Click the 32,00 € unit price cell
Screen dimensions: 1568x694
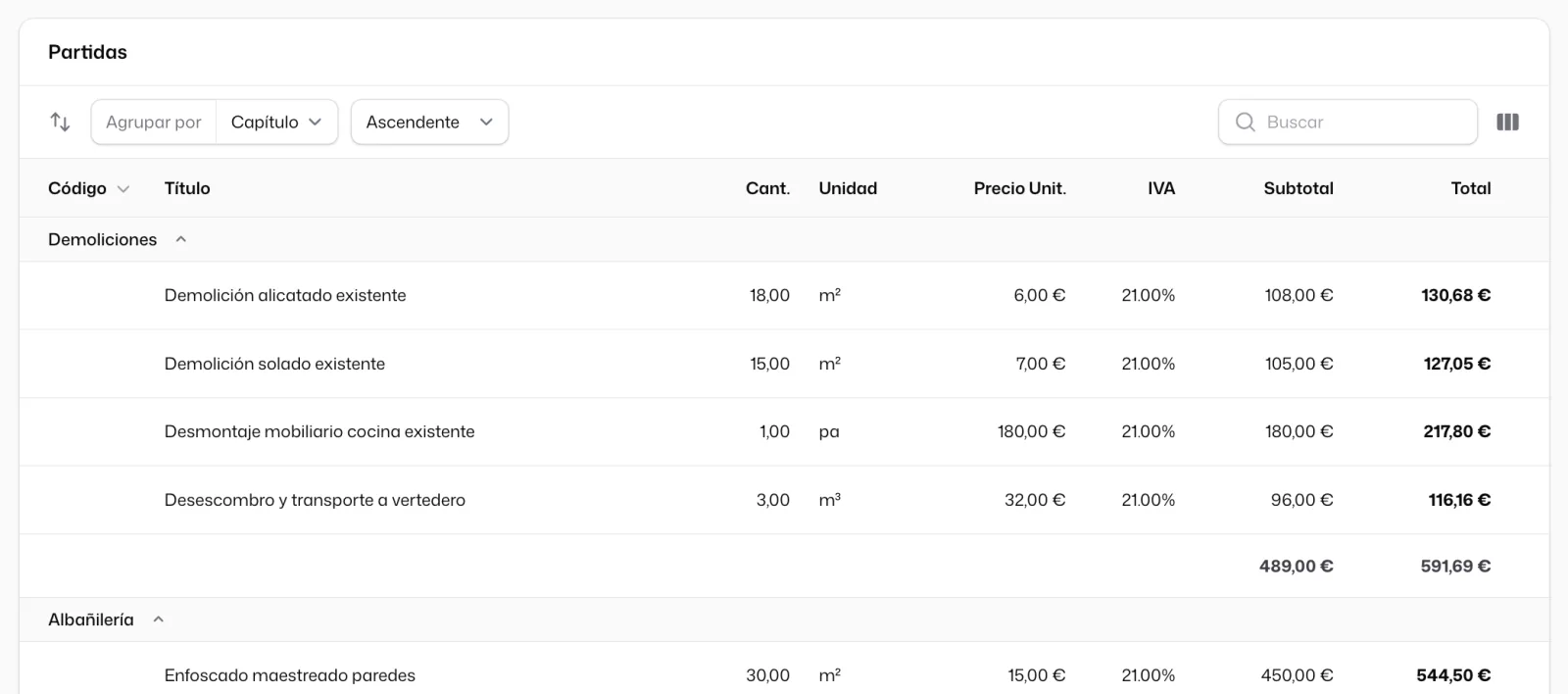1035,500
